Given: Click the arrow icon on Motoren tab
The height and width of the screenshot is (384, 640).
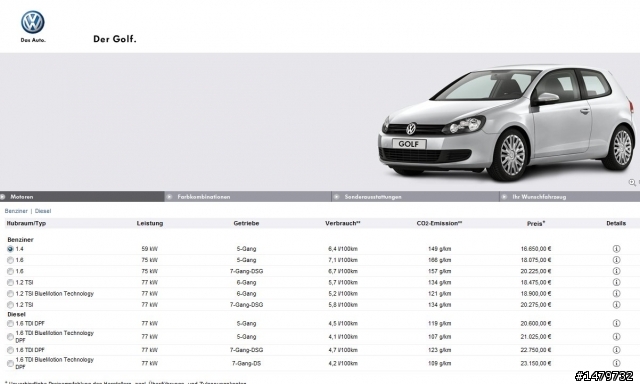Looking at the screenshot, I should 3,197.
